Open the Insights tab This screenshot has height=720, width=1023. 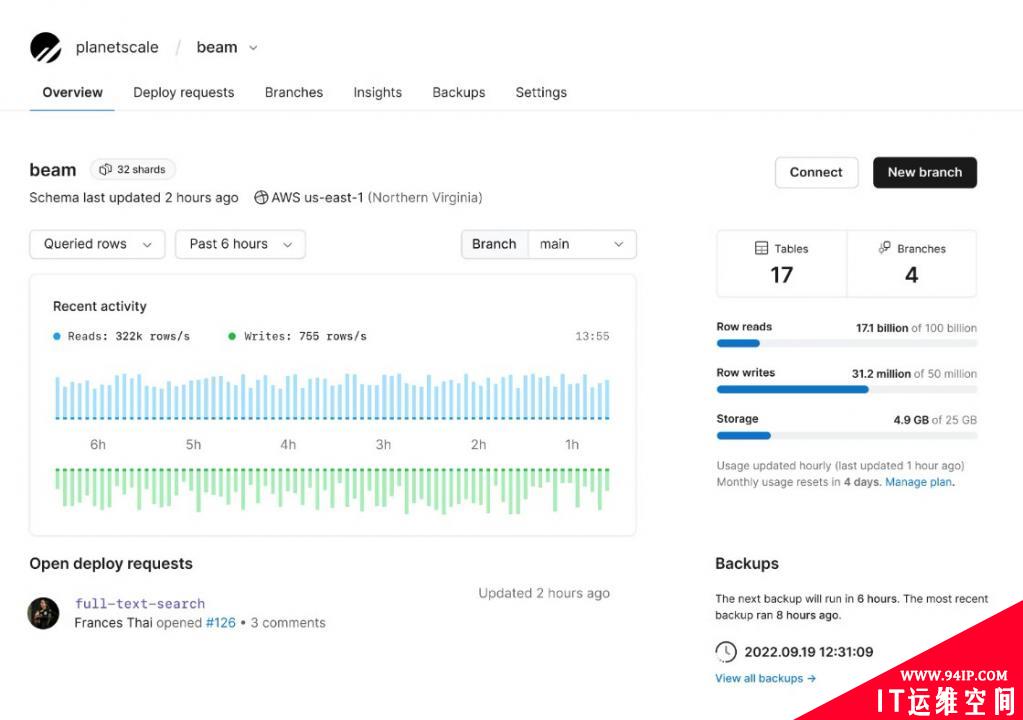[x=378, y=93]
